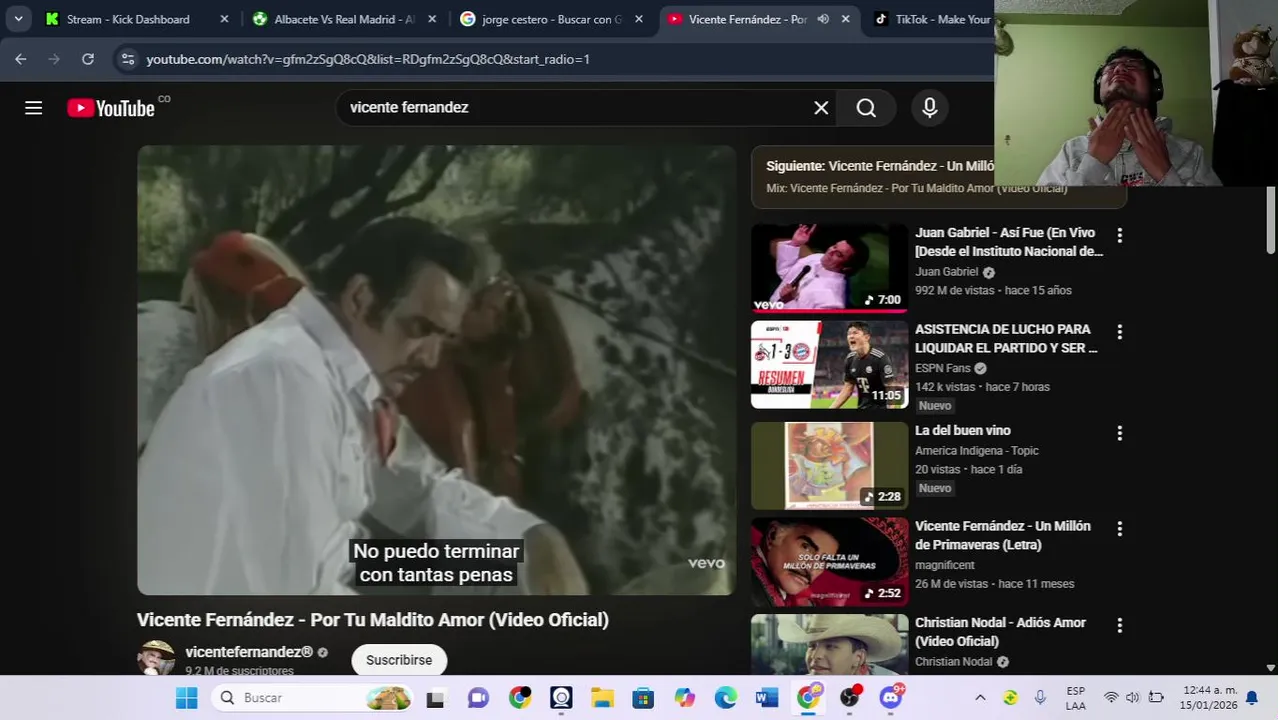Viewport: 1278px width, 720px height.
Task: Open more options for ESPN Fans video
Action: point(1119,331)
